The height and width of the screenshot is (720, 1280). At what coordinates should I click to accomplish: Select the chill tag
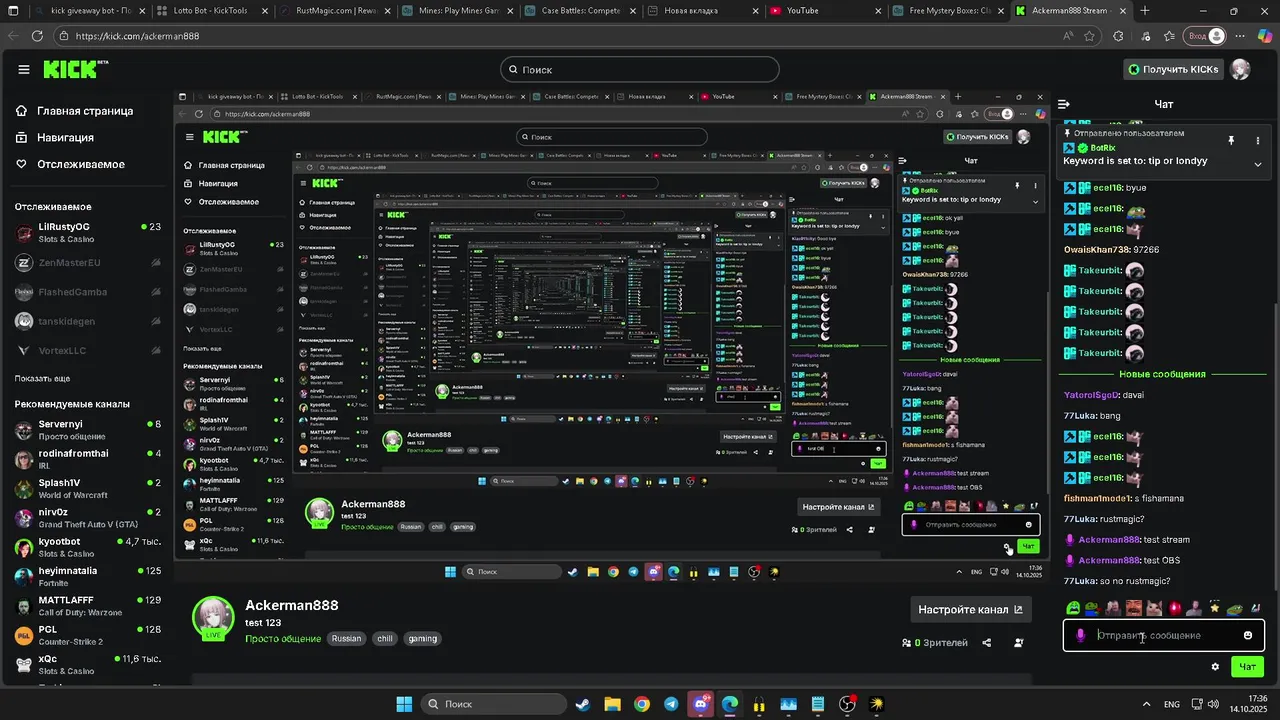point(385,638)
